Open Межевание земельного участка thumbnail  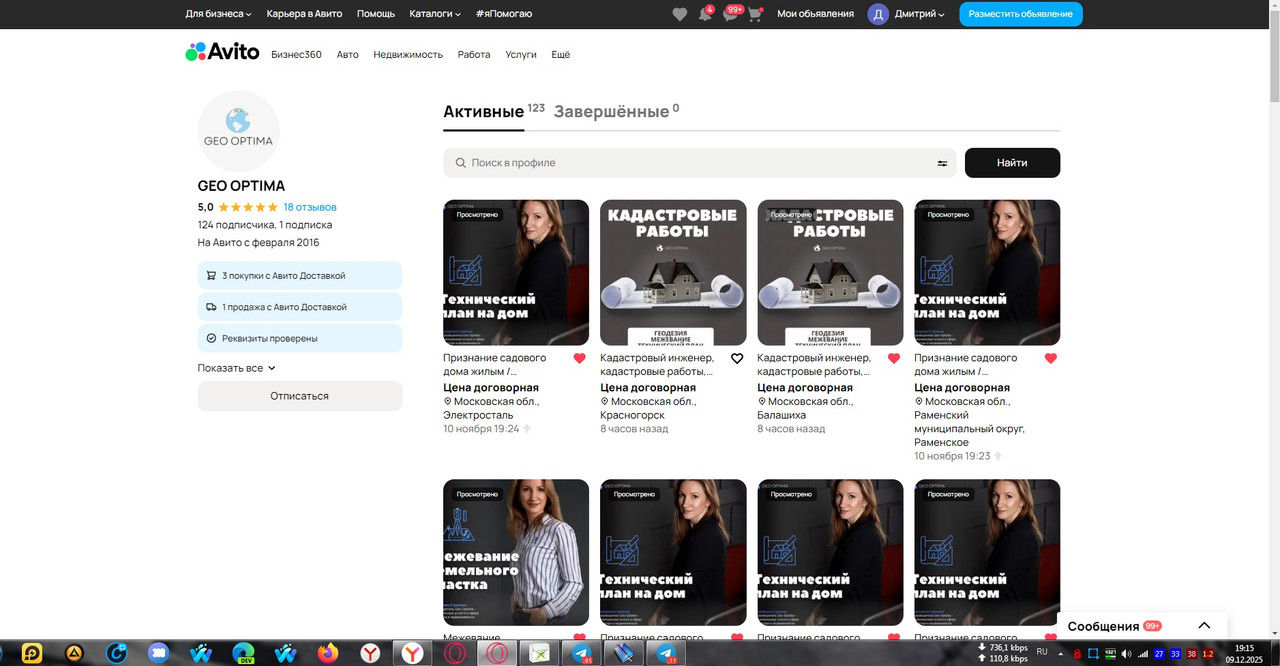click(x=516, y=552)
